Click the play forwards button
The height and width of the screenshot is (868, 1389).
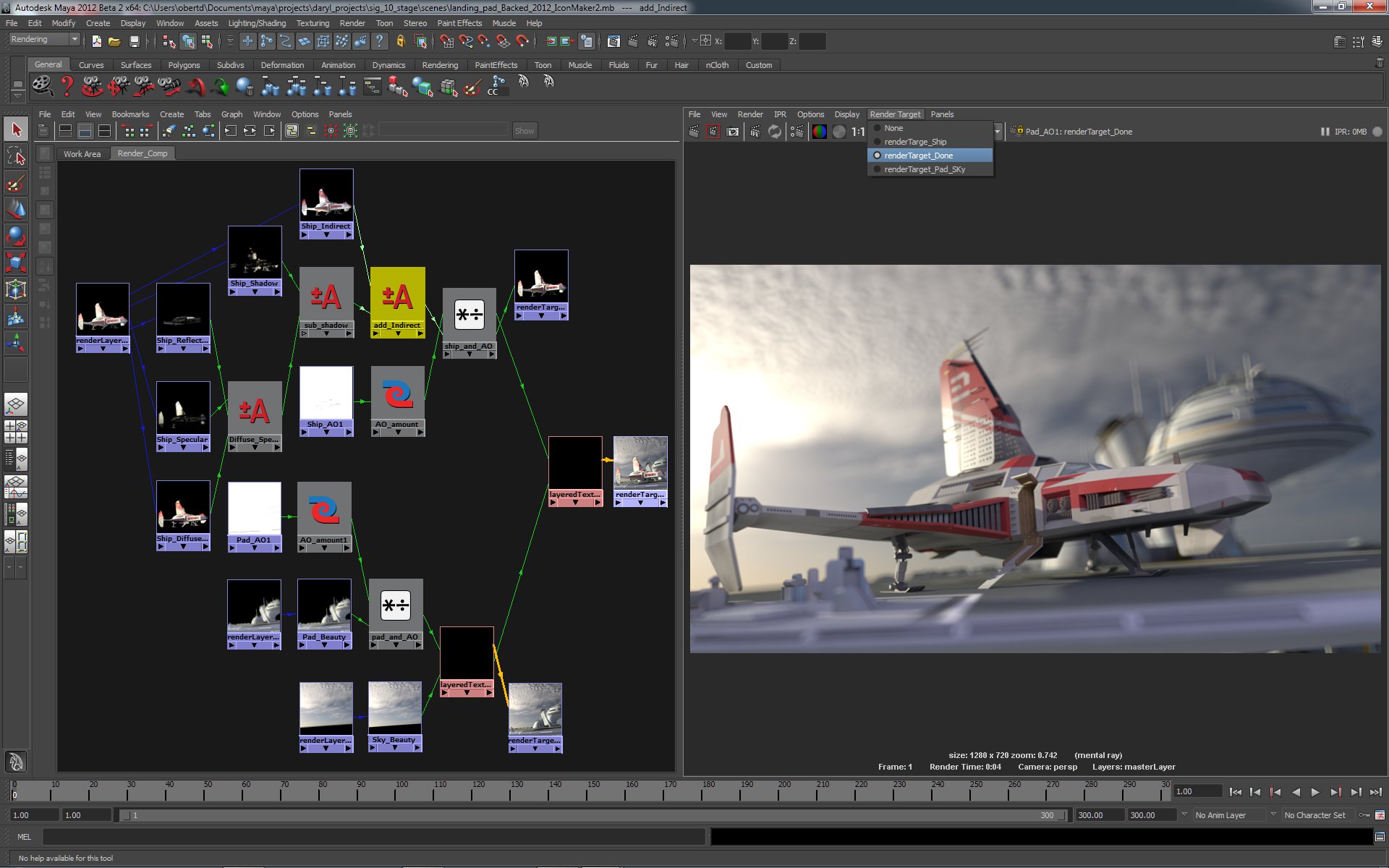coord(1315,792)
